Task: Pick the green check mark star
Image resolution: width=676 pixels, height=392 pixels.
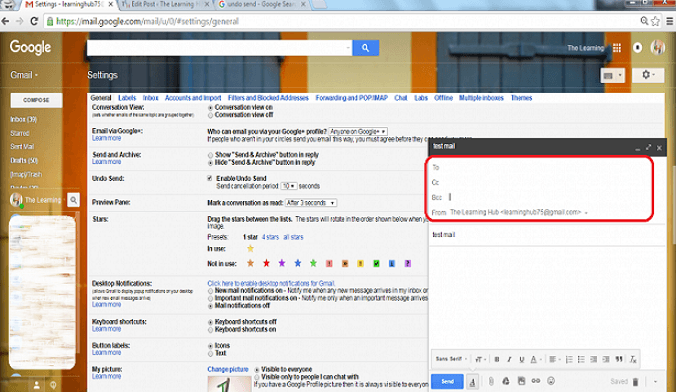Action: pos(376,263)
